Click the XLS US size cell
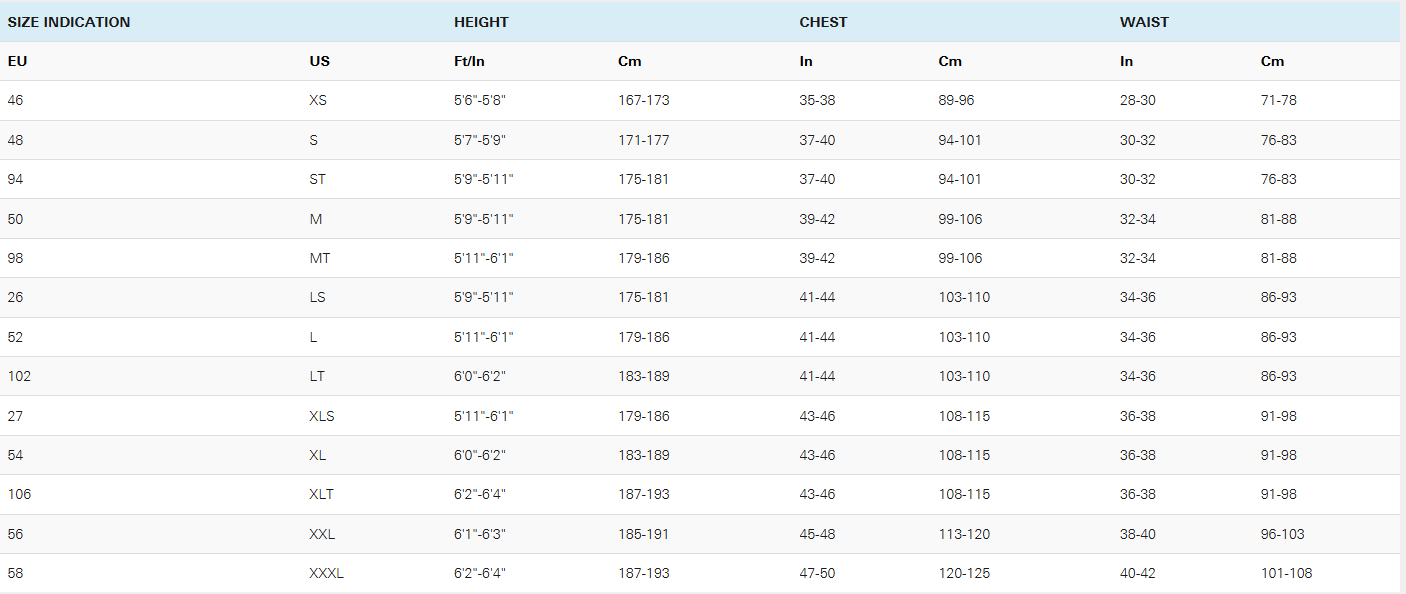The image size is (1406, 594). (x=322, y=416)
